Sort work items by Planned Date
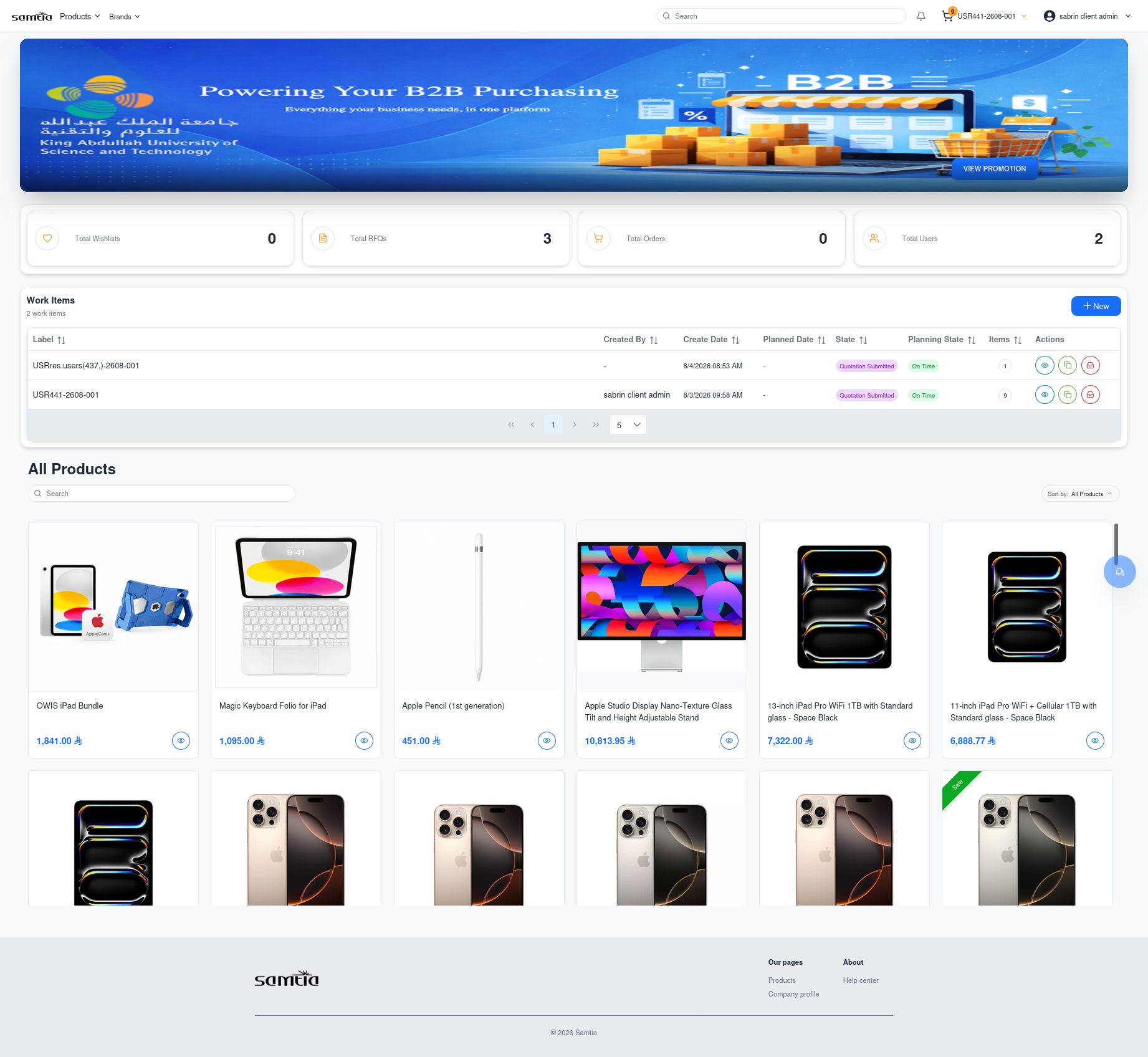The image size is (1148, 1057). pos(821,340)
